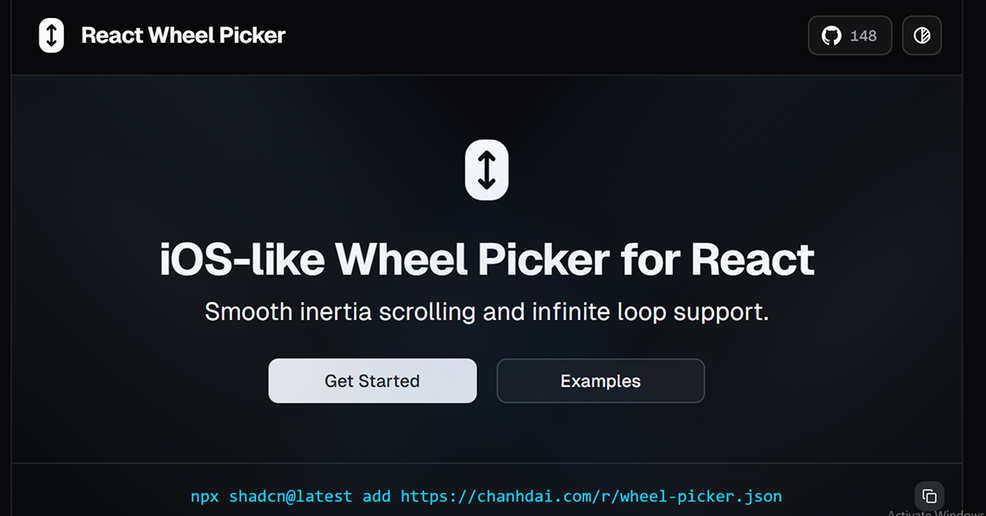Click the "iOS-like" word in headline

241,260
